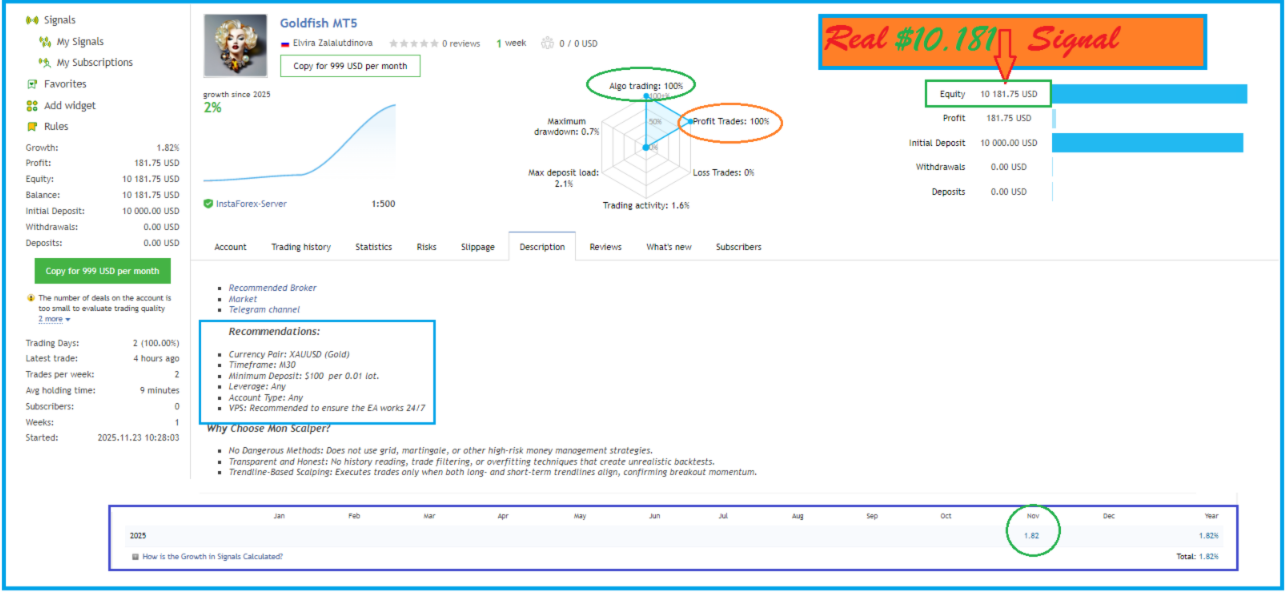The image size is (1286, 594).
Task: Open the Risks tab
Action: pos(426,247)
